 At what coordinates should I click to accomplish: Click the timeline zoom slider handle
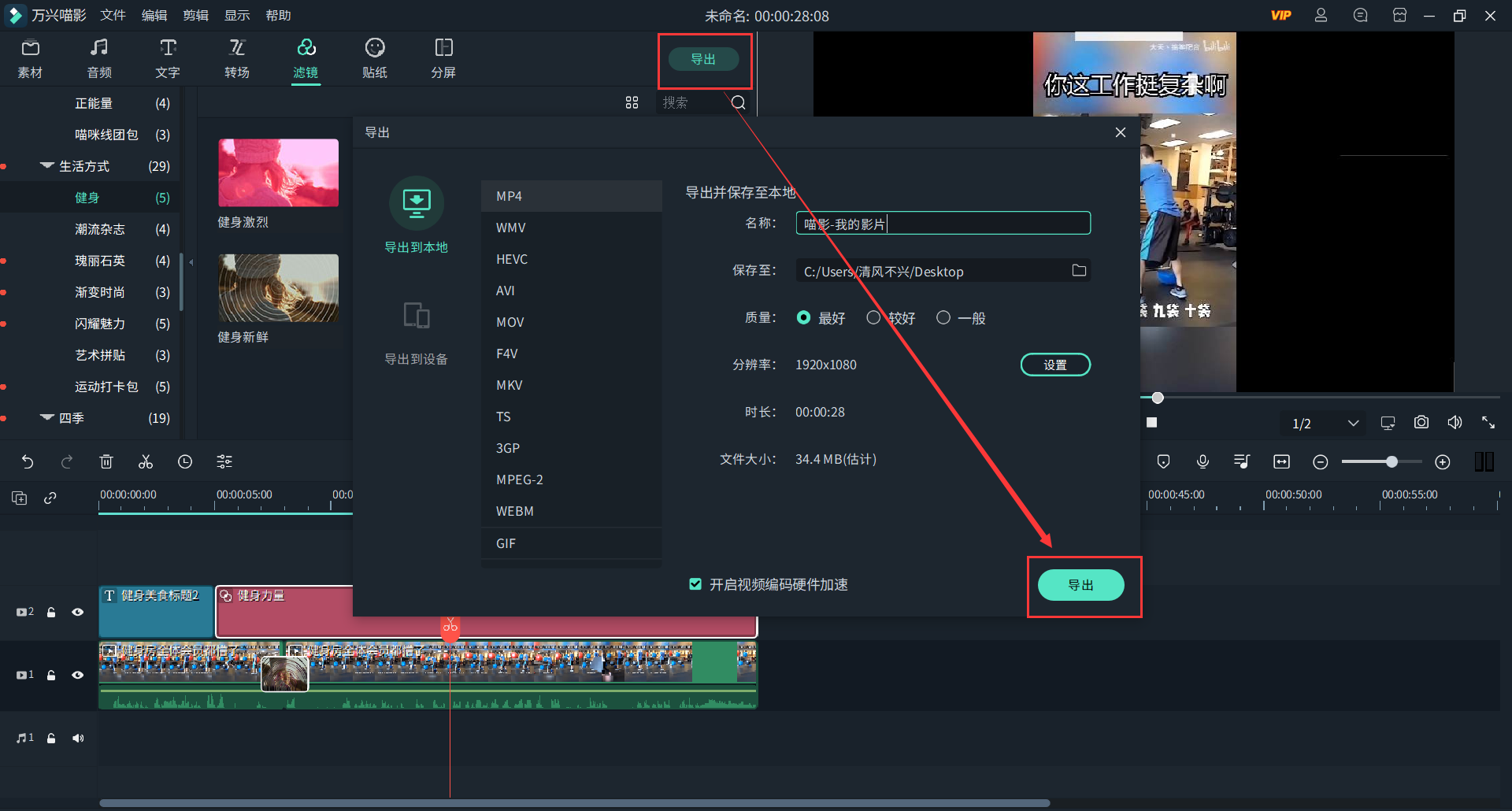pos(1392,462)
